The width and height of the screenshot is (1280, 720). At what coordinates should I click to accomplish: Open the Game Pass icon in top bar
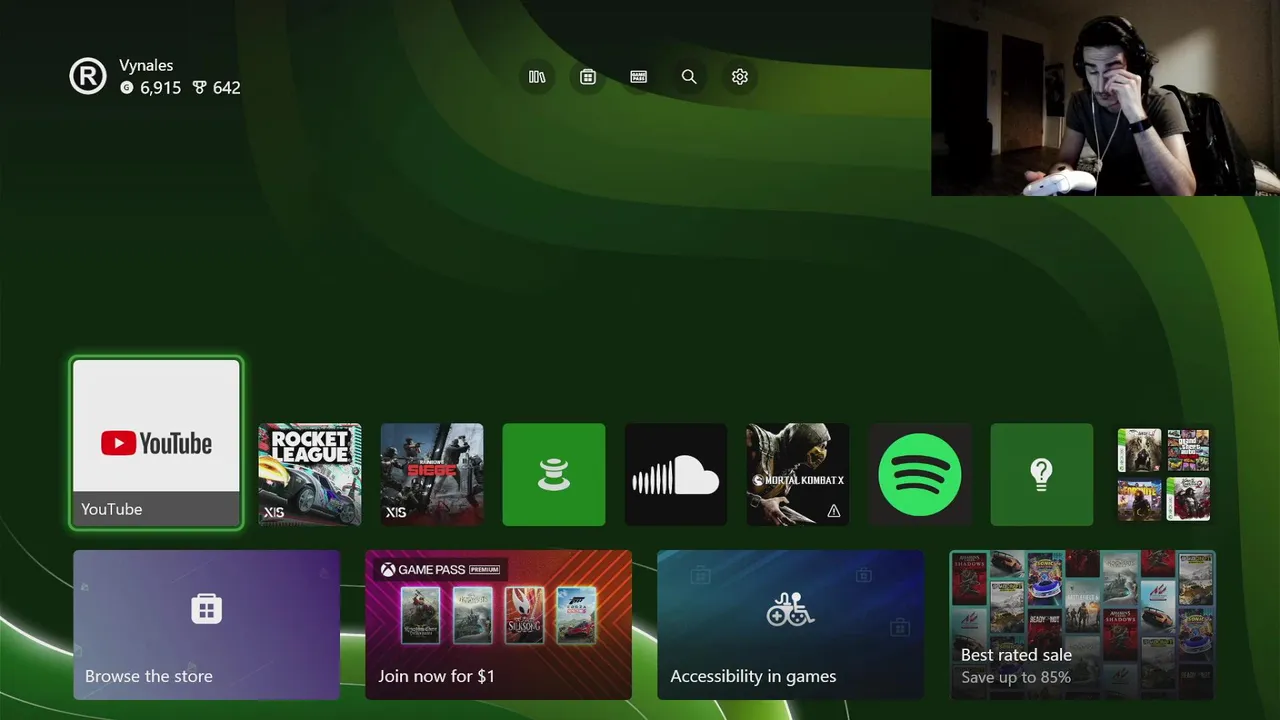(639, 77)
